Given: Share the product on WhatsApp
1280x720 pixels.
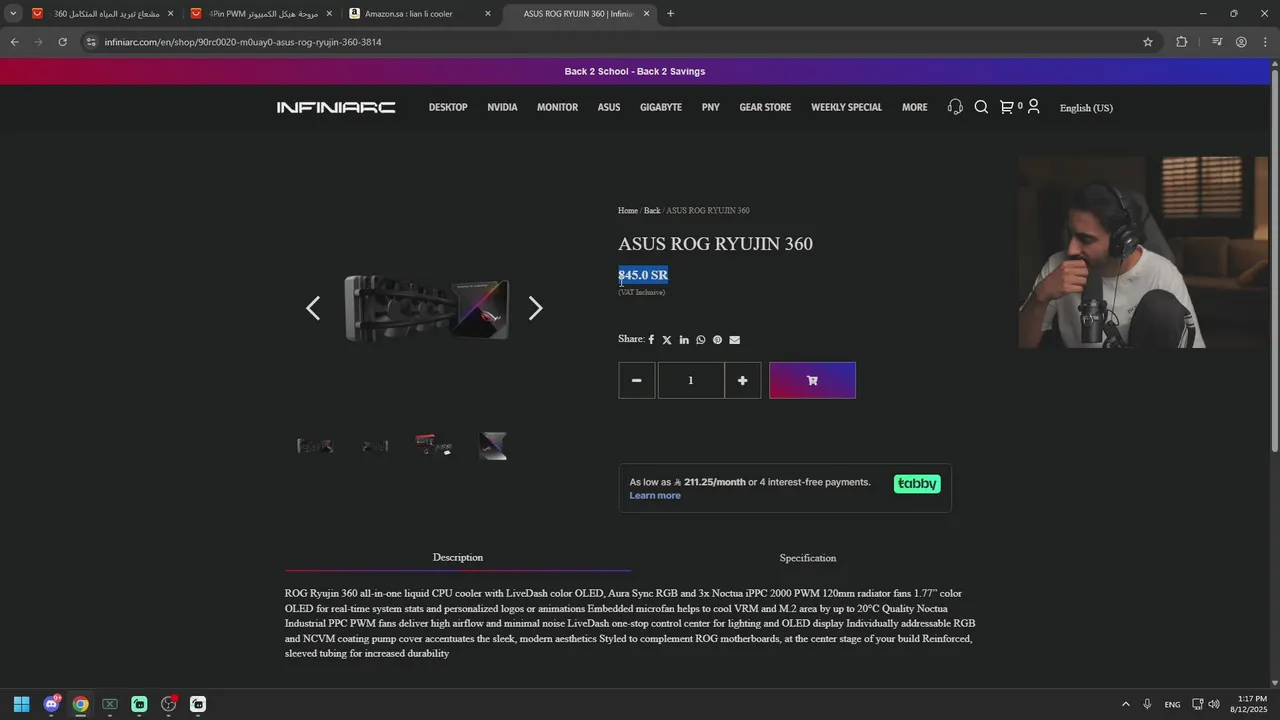Looking at the screenshot, I should coord(700,340).
